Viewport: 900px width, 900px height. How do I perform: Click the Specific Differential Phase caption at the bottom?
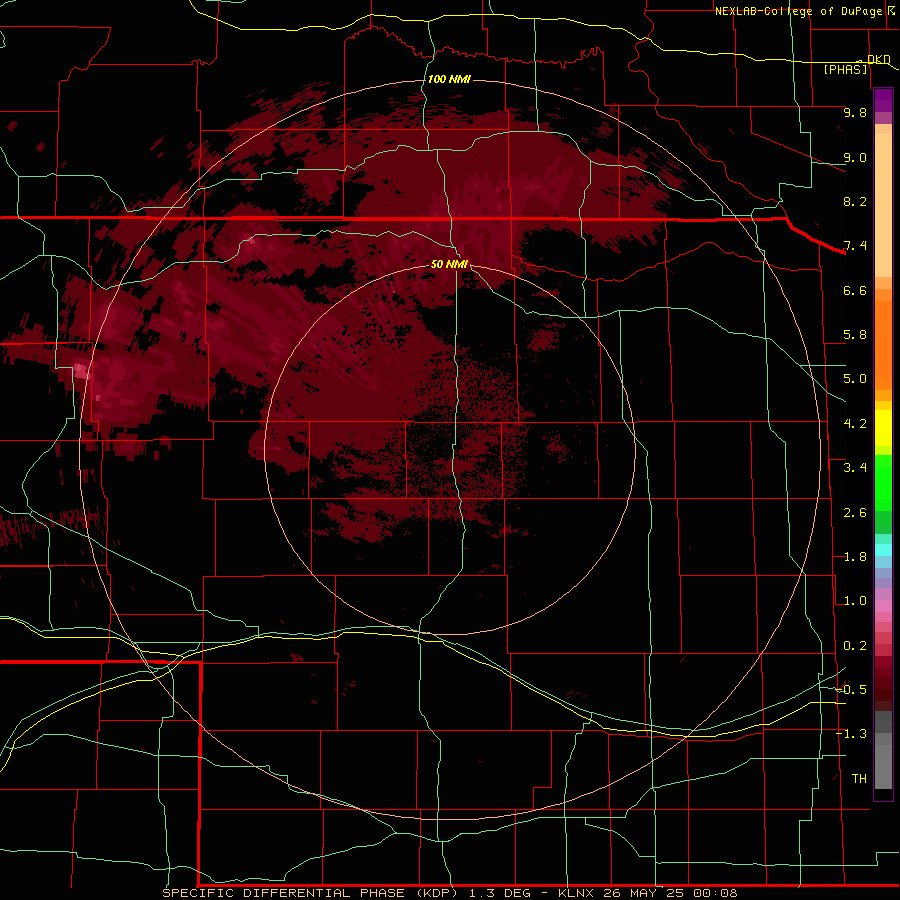pyautogui.click(x=449, y=893)
